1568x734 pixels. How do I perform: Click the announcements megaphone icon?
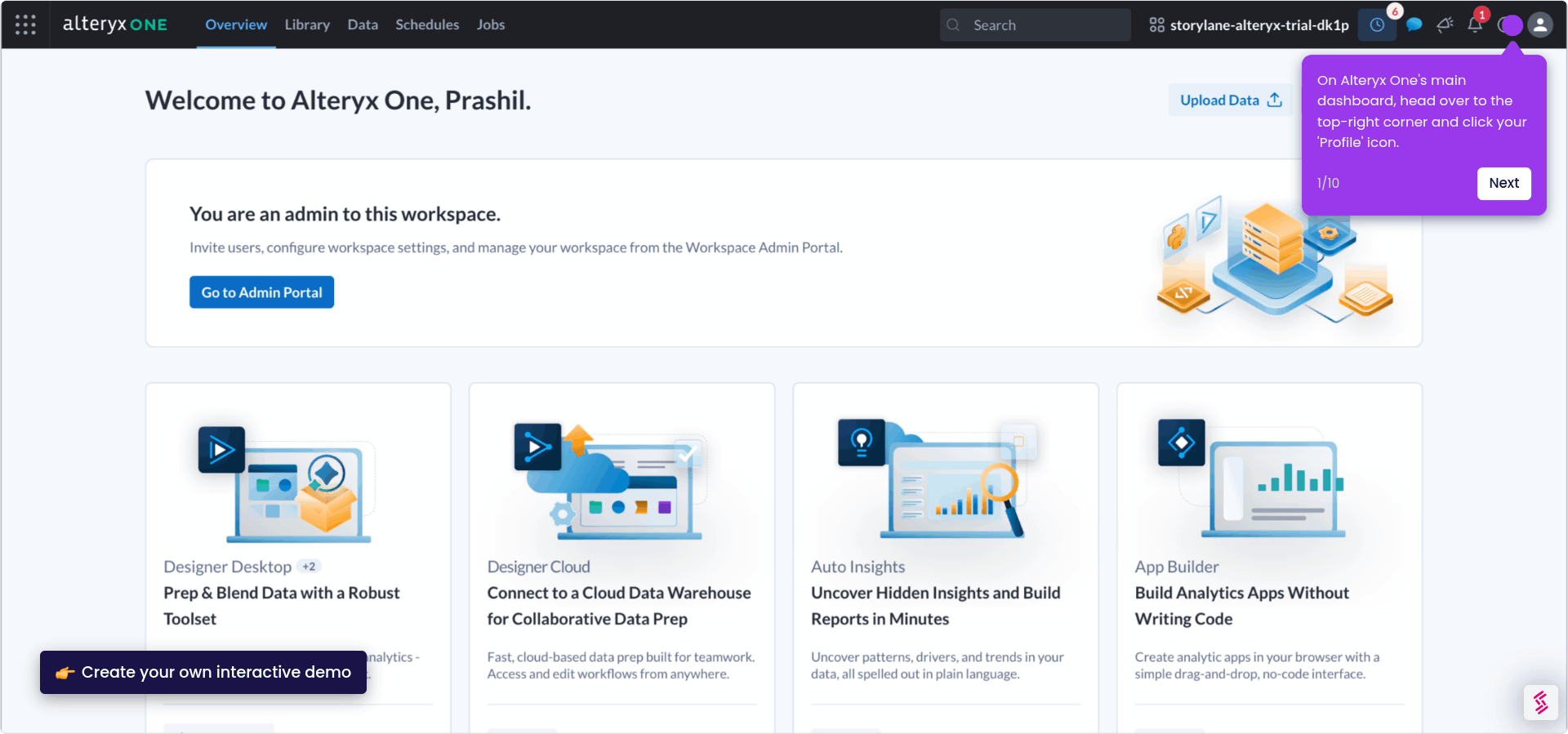coord(1445,25)
